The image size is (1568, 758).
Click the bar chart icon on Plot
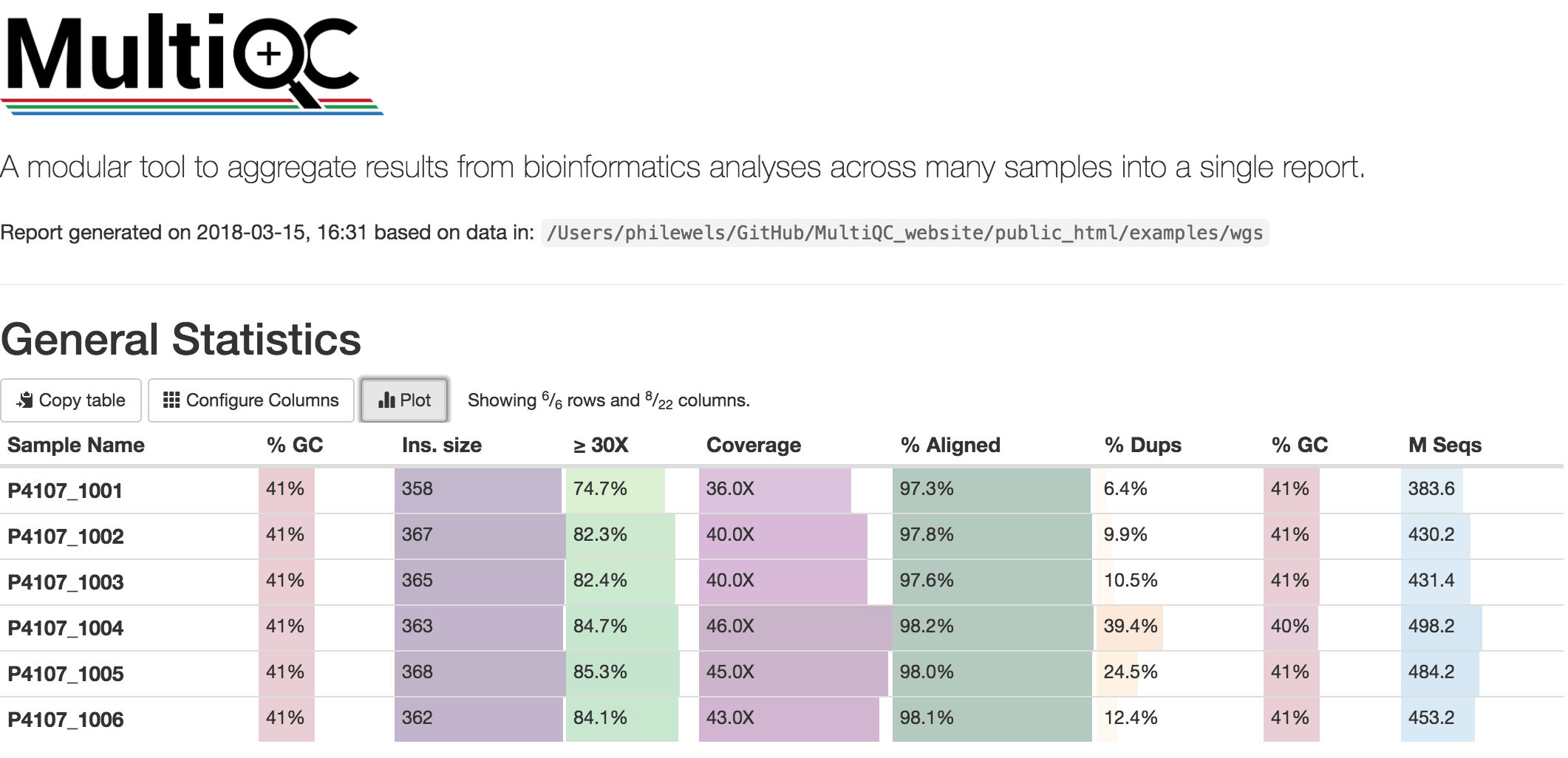coord(386,400)
